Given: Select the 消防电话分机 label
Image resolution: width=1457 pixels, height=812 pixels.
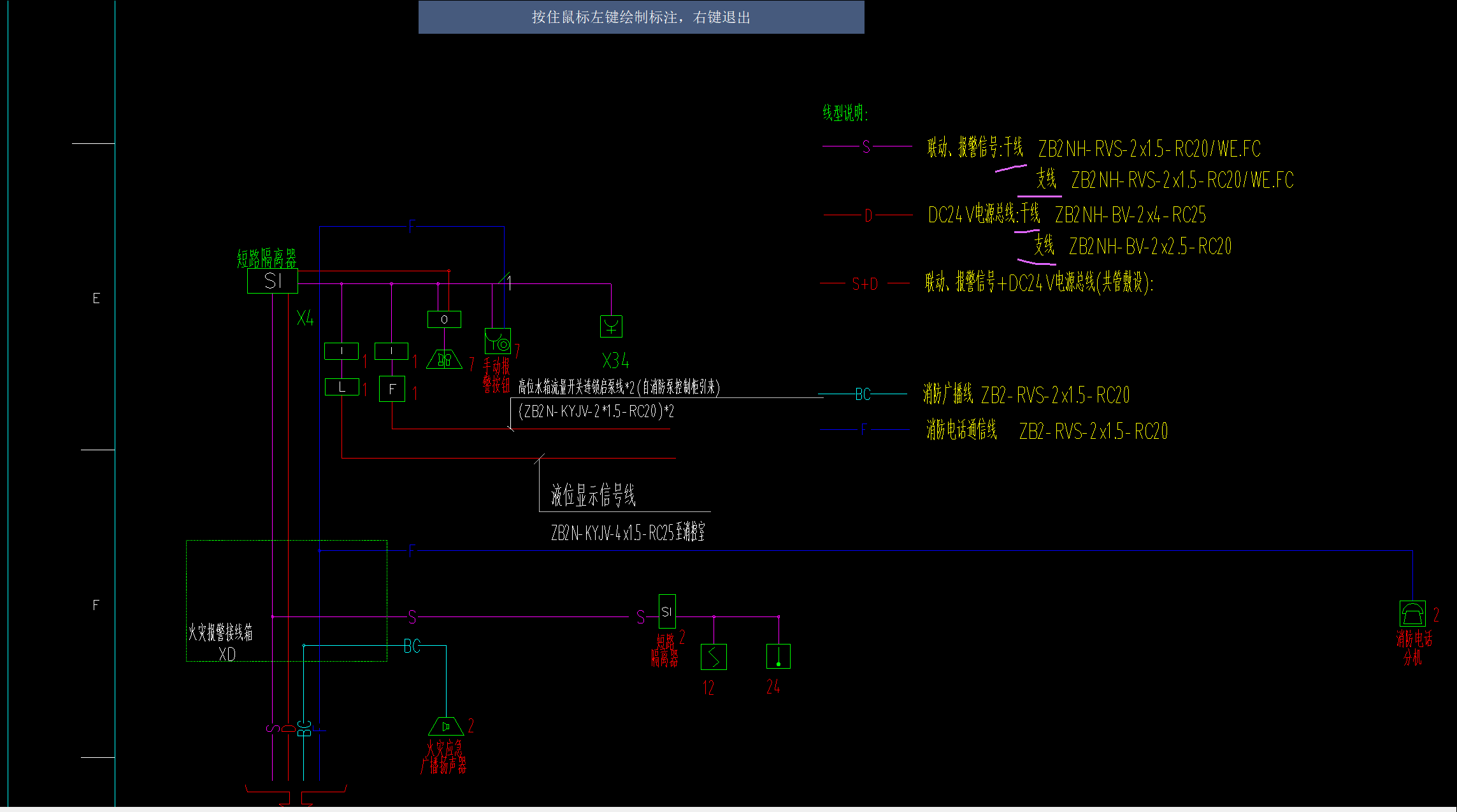Looking at the screenshot, I should (x=1414, y=648).
